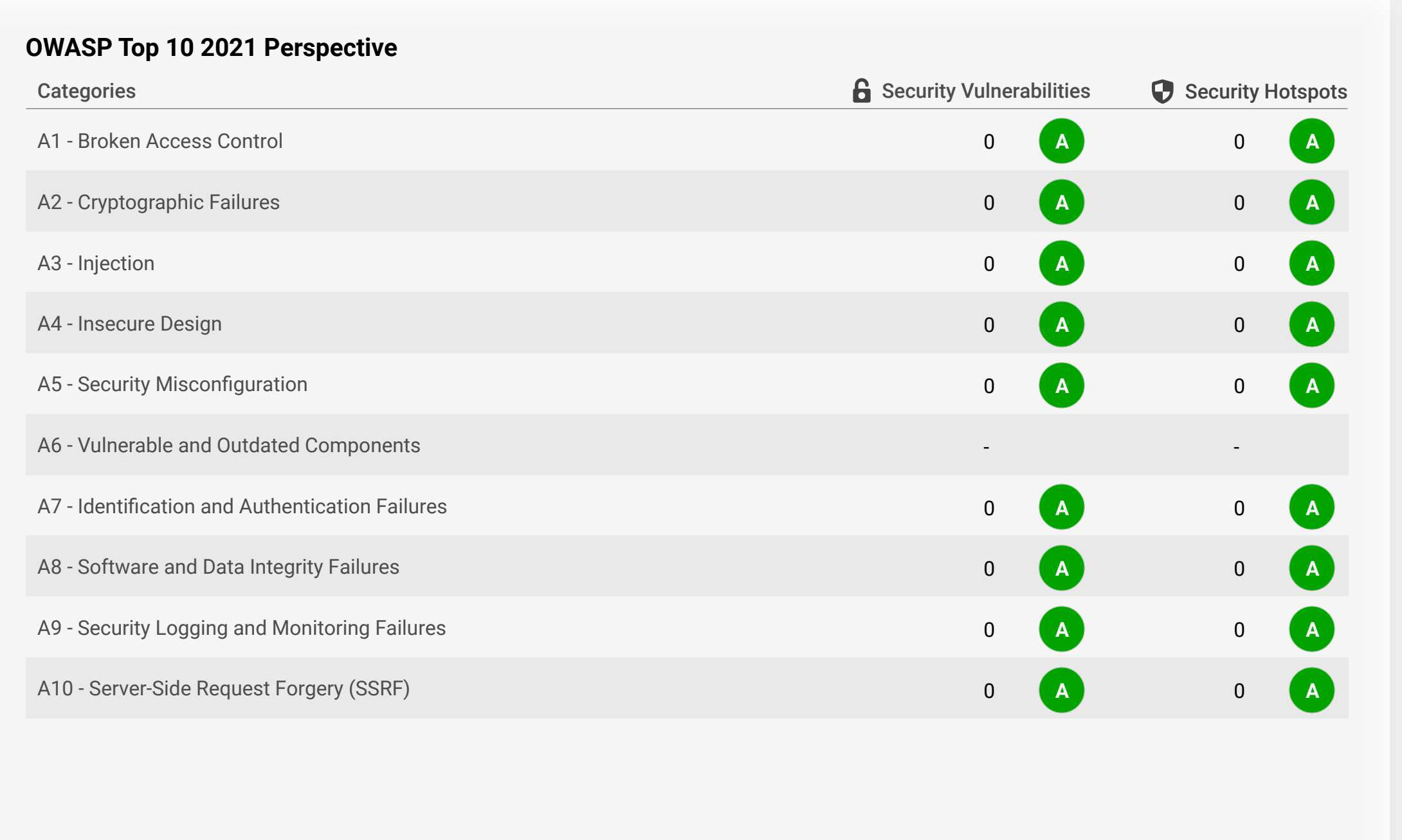Click the OWASP Top 10 2021 Perspective title
Image resolution: width=1402 pixels, height=840 pixels.
(x=211, y=46)
